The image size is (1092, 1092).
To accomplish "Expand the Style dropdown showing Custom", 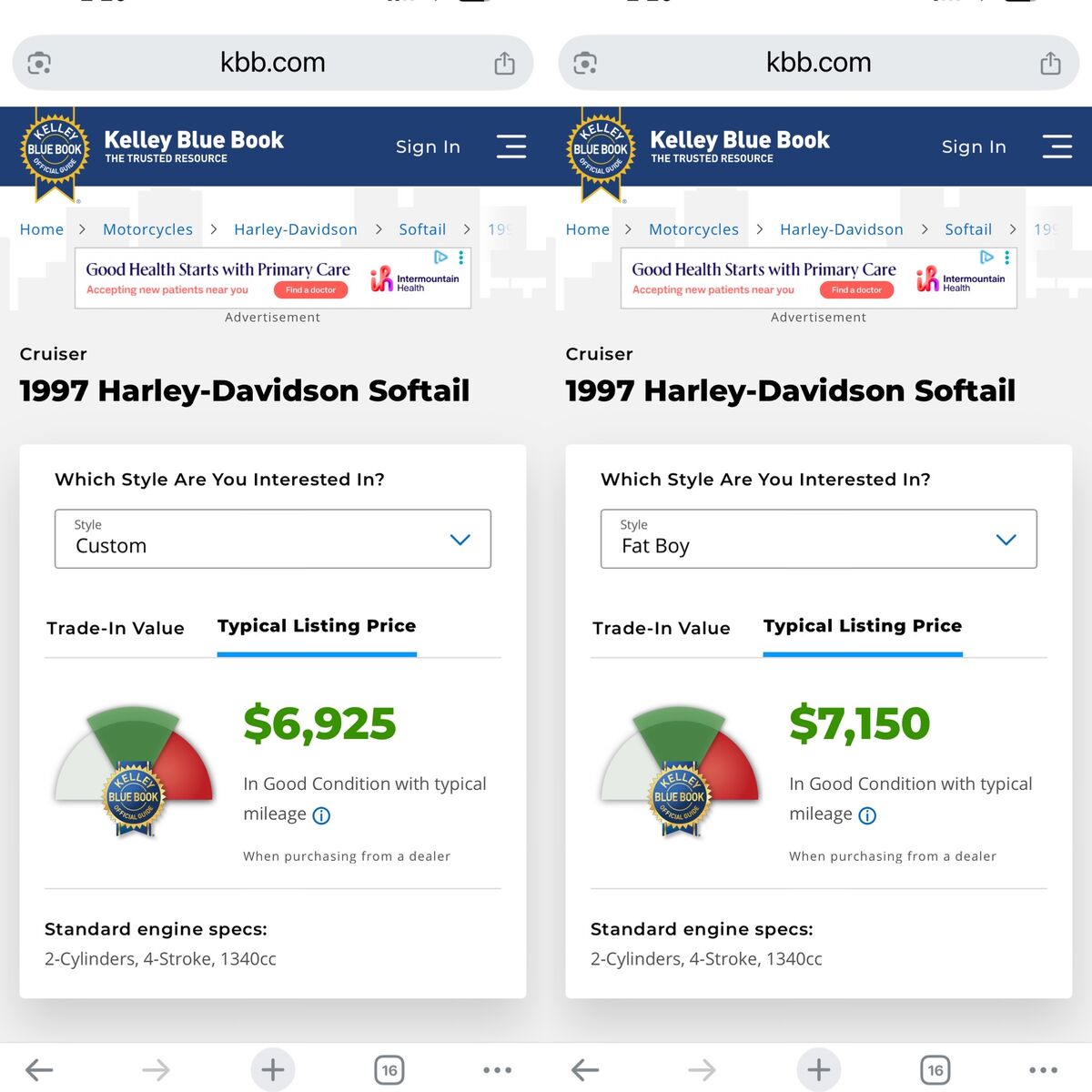I will coord(273,539).
